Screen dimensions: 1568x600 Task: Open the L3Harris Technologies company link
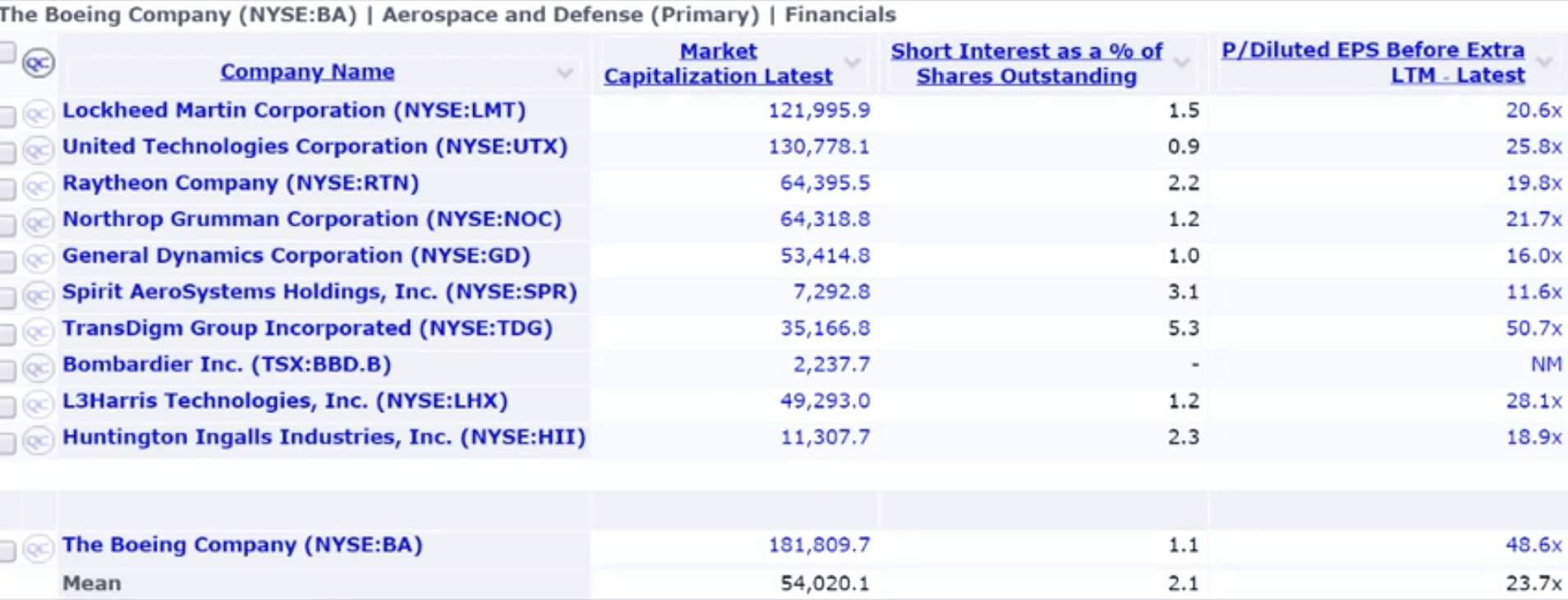point(285,401)
